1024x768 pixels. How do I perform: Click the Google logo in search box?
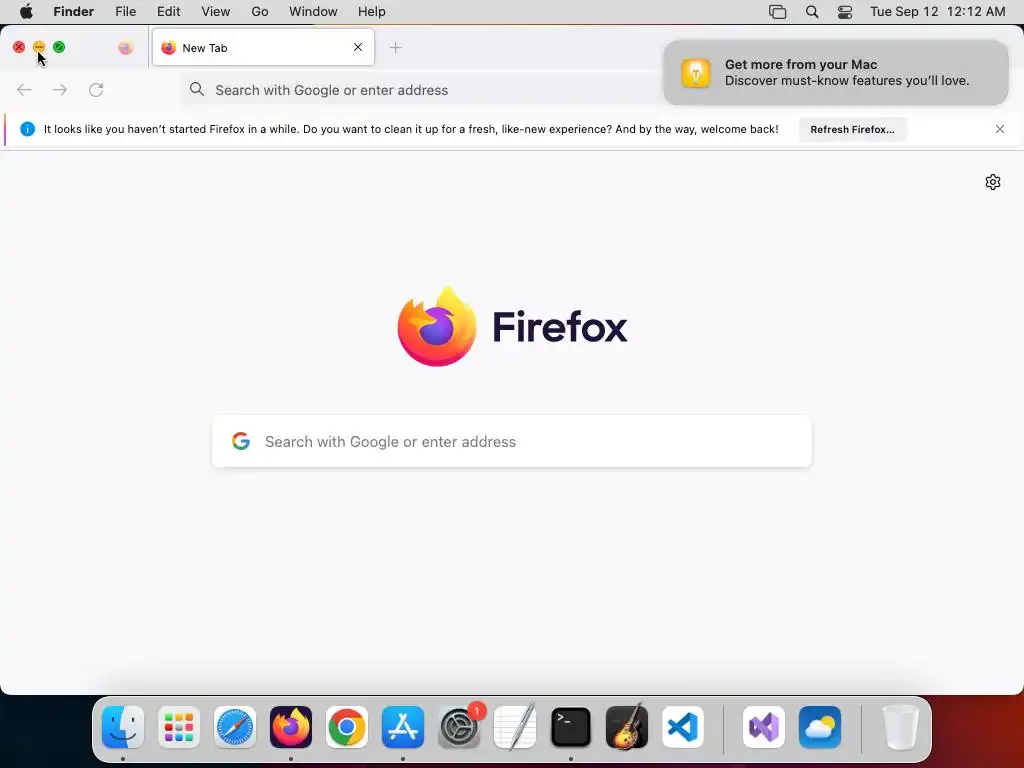coord(241,441)
